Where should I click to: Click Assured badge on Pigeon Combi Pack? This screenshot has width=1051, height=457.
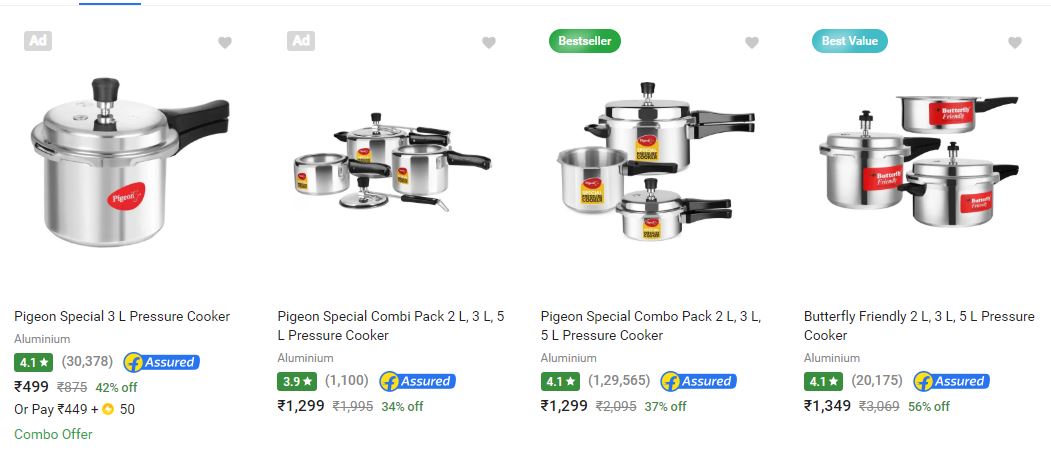417,381
